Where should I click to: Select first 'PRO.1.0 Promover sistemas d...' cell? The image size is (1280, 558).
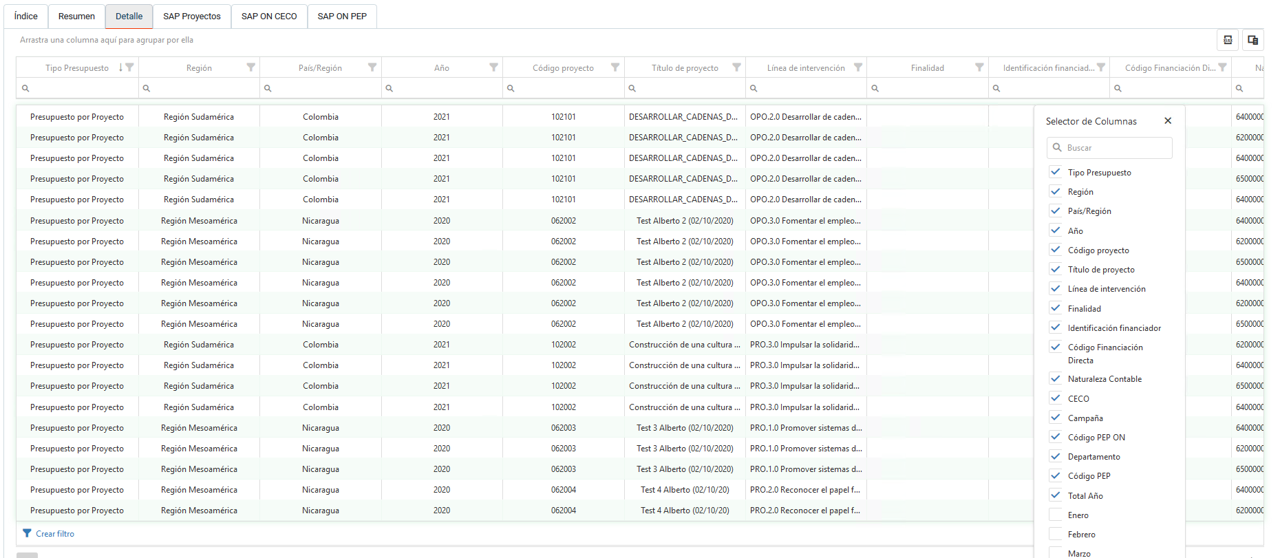pos(805,428)
